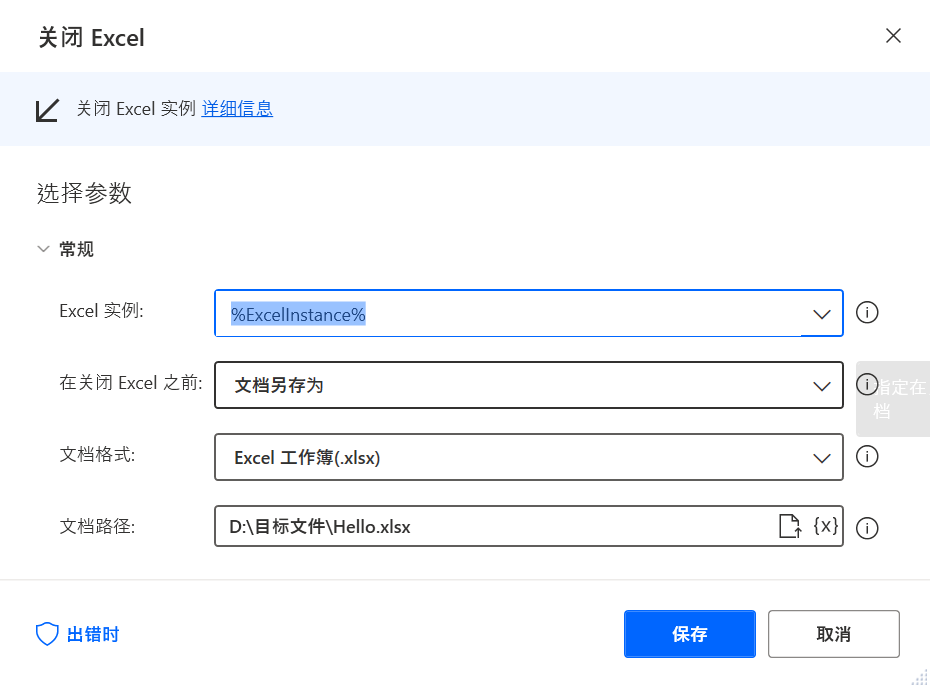Click inside the 文档路径 input field

[450, 527]
